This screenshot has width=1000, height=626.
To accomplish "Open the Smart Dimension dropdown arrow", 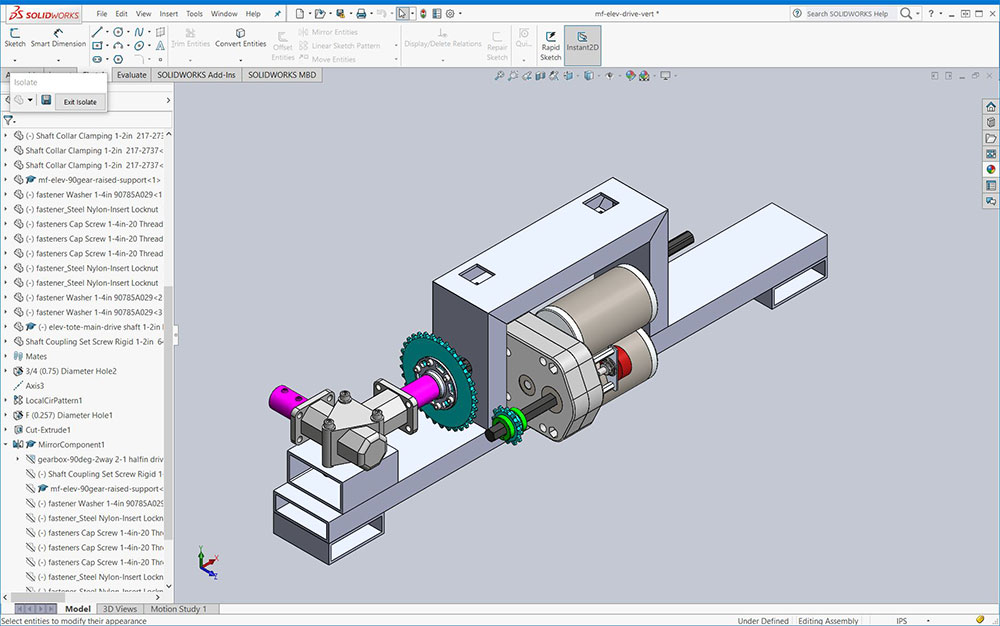I will click(x=58, y=59).
